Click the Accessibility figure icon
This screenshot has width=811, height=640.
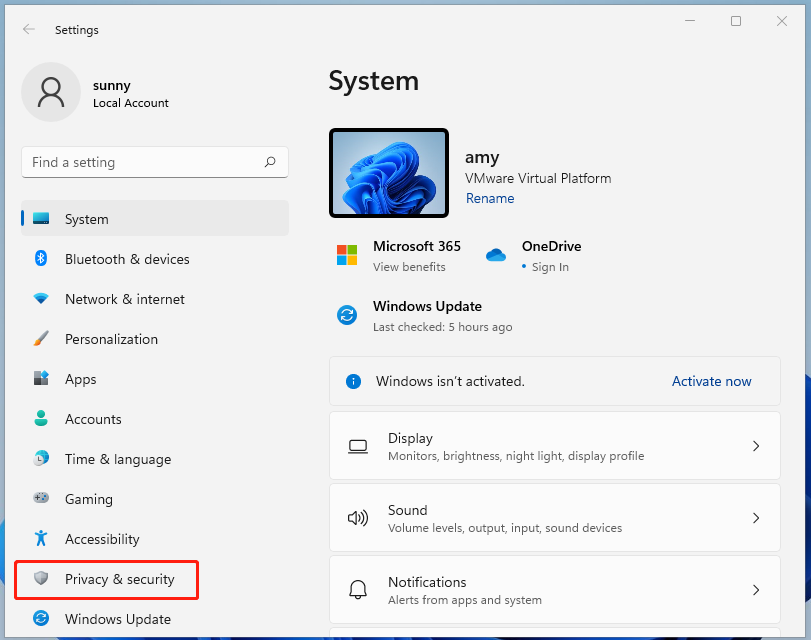pos(41,538)
